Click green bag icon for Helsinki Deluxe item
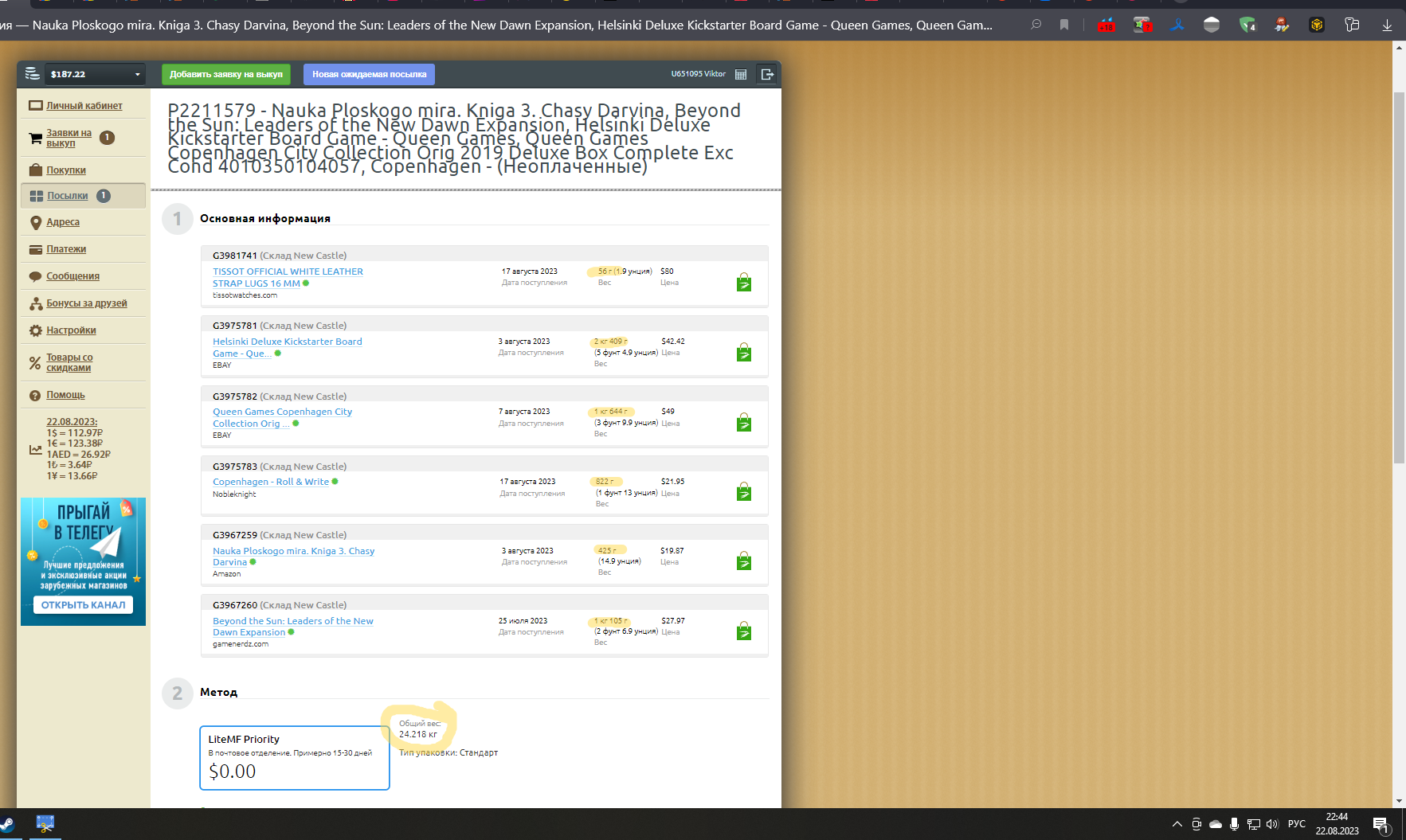The height and width of the screenshot is (840, 1406). click(744, 352)
